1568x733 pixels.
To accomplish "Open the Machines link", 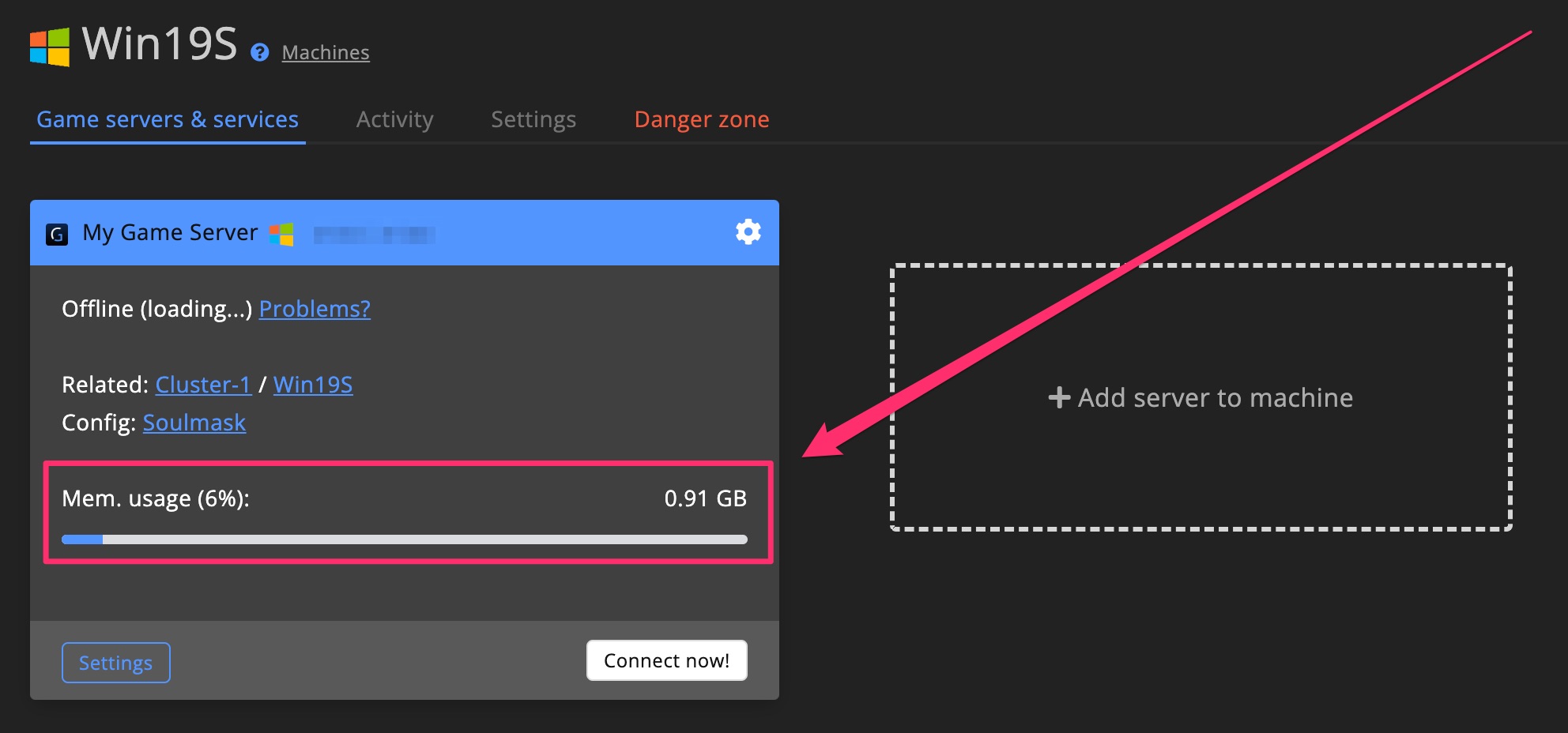I will coord(325,53).
